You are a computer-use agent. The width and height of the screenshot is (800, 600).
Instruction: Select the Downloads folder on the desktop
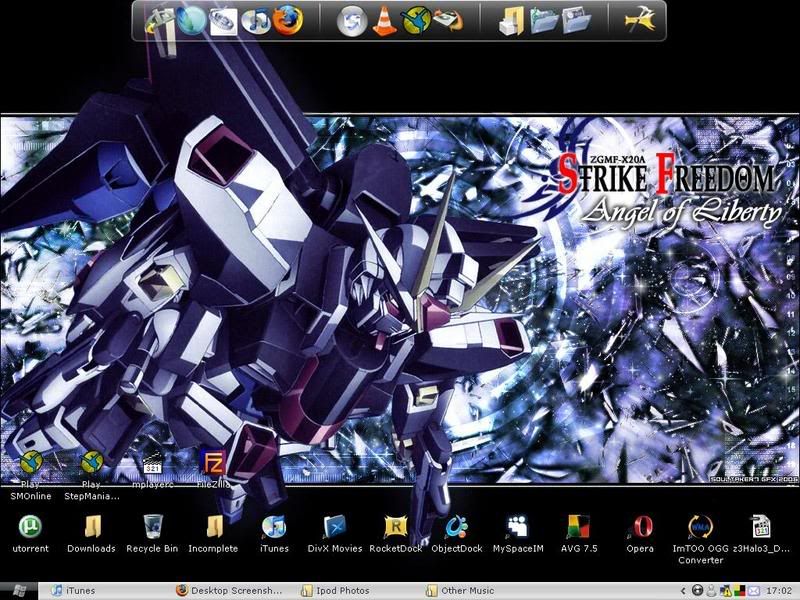coord(92,534)
